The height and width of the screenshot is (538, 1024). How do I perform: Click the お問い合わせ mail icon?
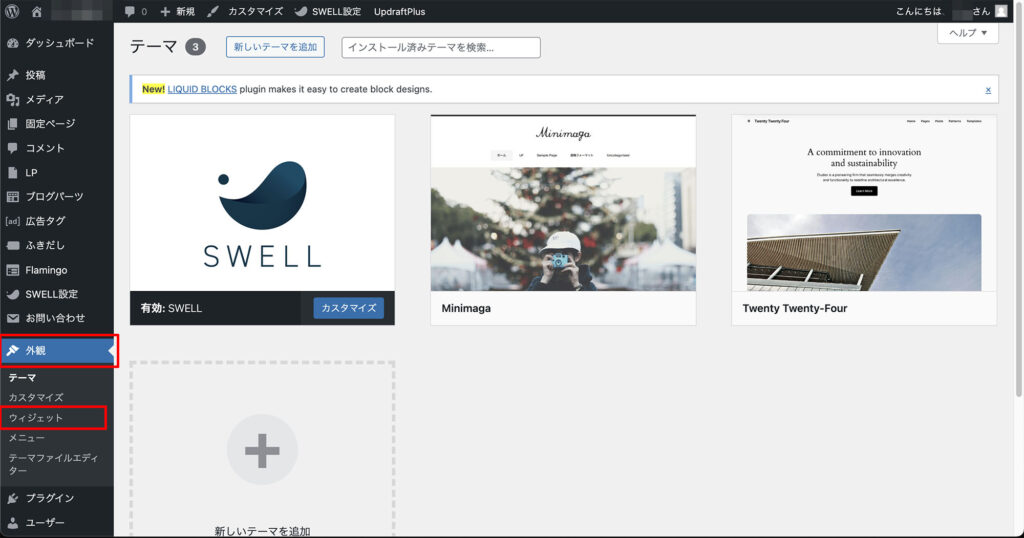12,318
